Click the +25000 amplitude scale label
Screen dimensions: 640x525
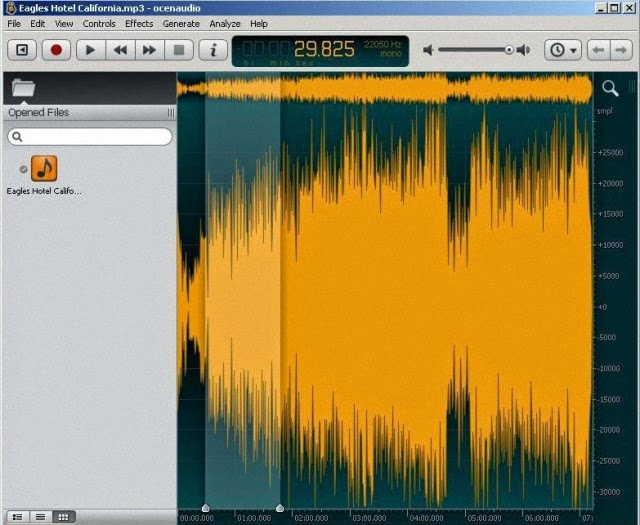(x=611, y=152)
